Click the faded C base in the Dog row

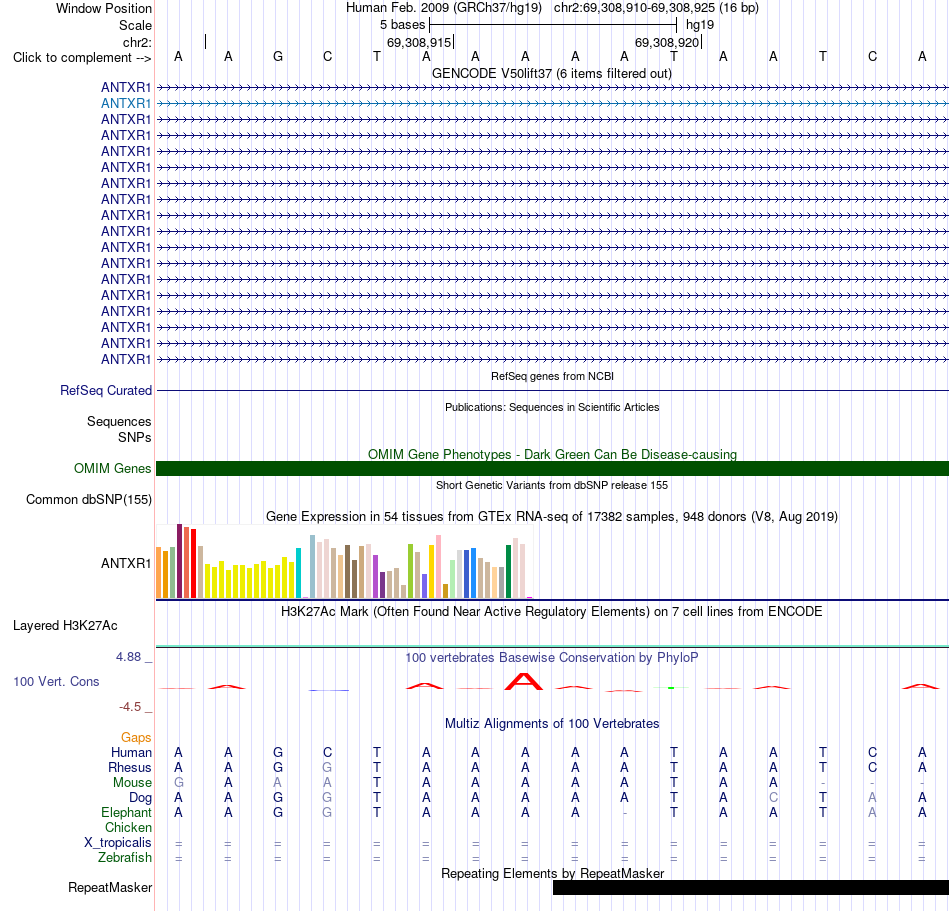[773, 798]
